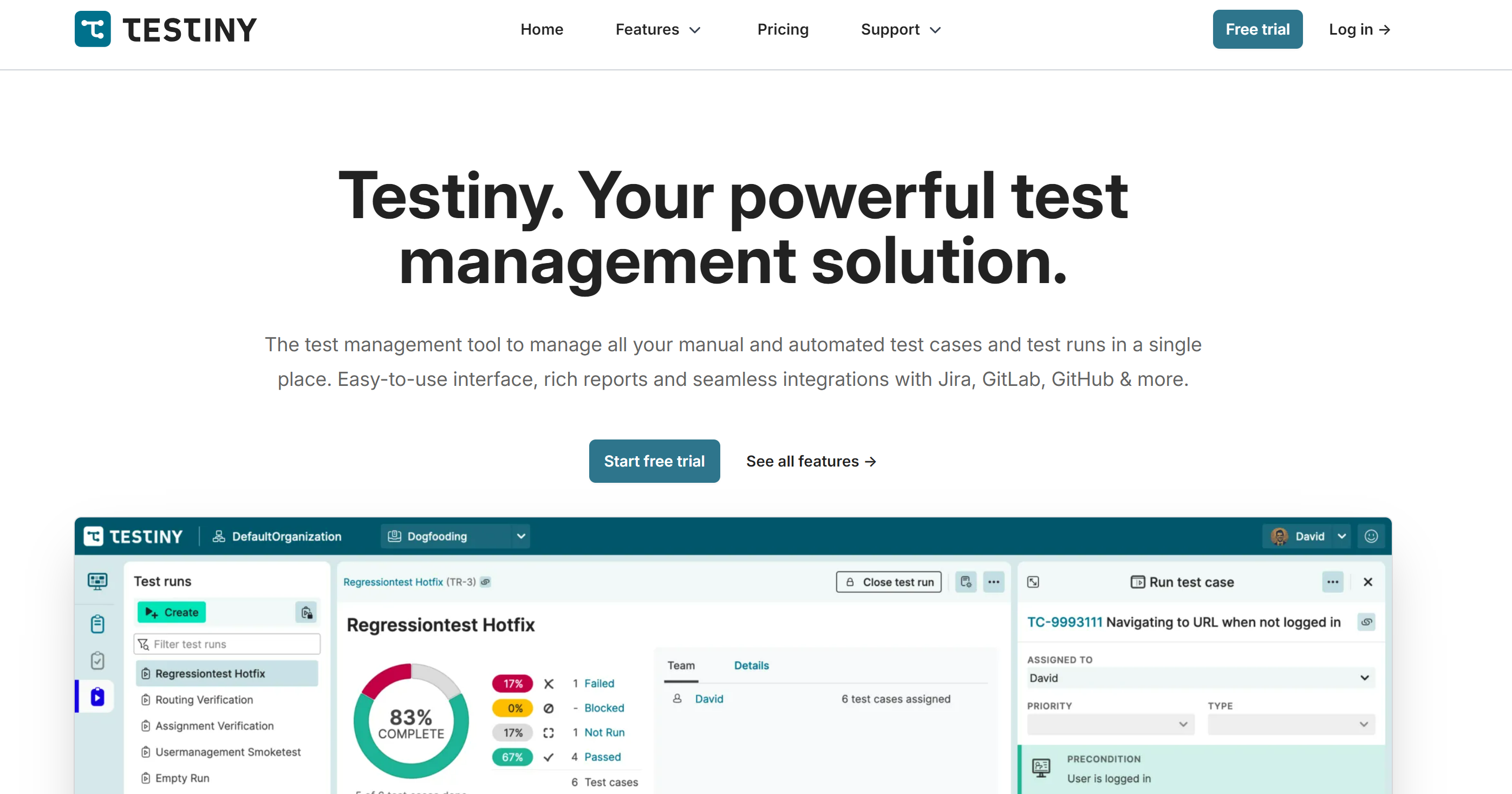1512x794 pixels.
Task: Open the three-dot menu of the test run
Action: [x=993, y=582]
